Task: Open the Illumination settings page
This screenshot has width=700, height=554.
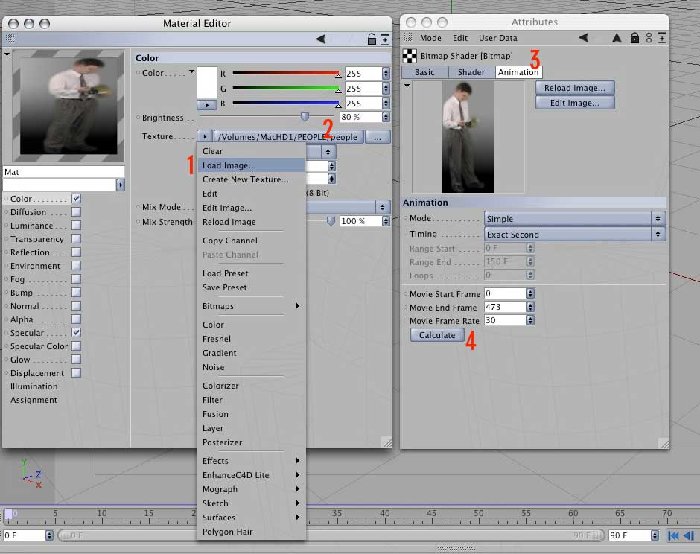Action: click(x=34, y=387)
